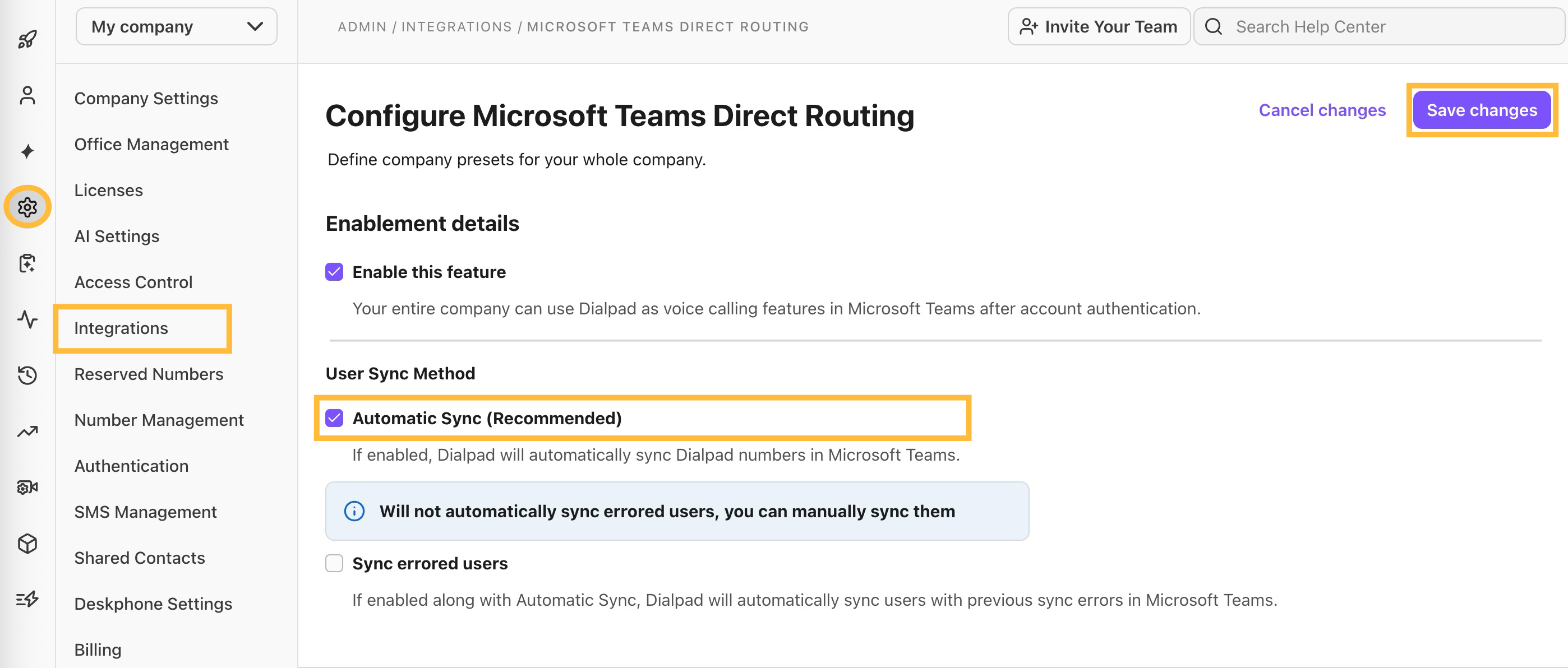Open the user profile icon in sidebar
1568x668 pixels.
tap(27, 95)
